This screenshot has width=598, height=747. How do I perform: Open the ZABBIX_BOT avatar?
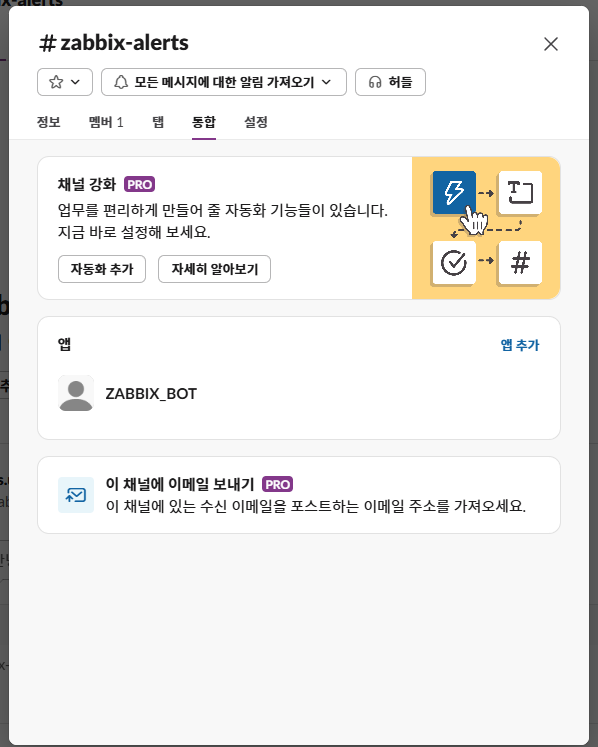[x=76, y=394]
